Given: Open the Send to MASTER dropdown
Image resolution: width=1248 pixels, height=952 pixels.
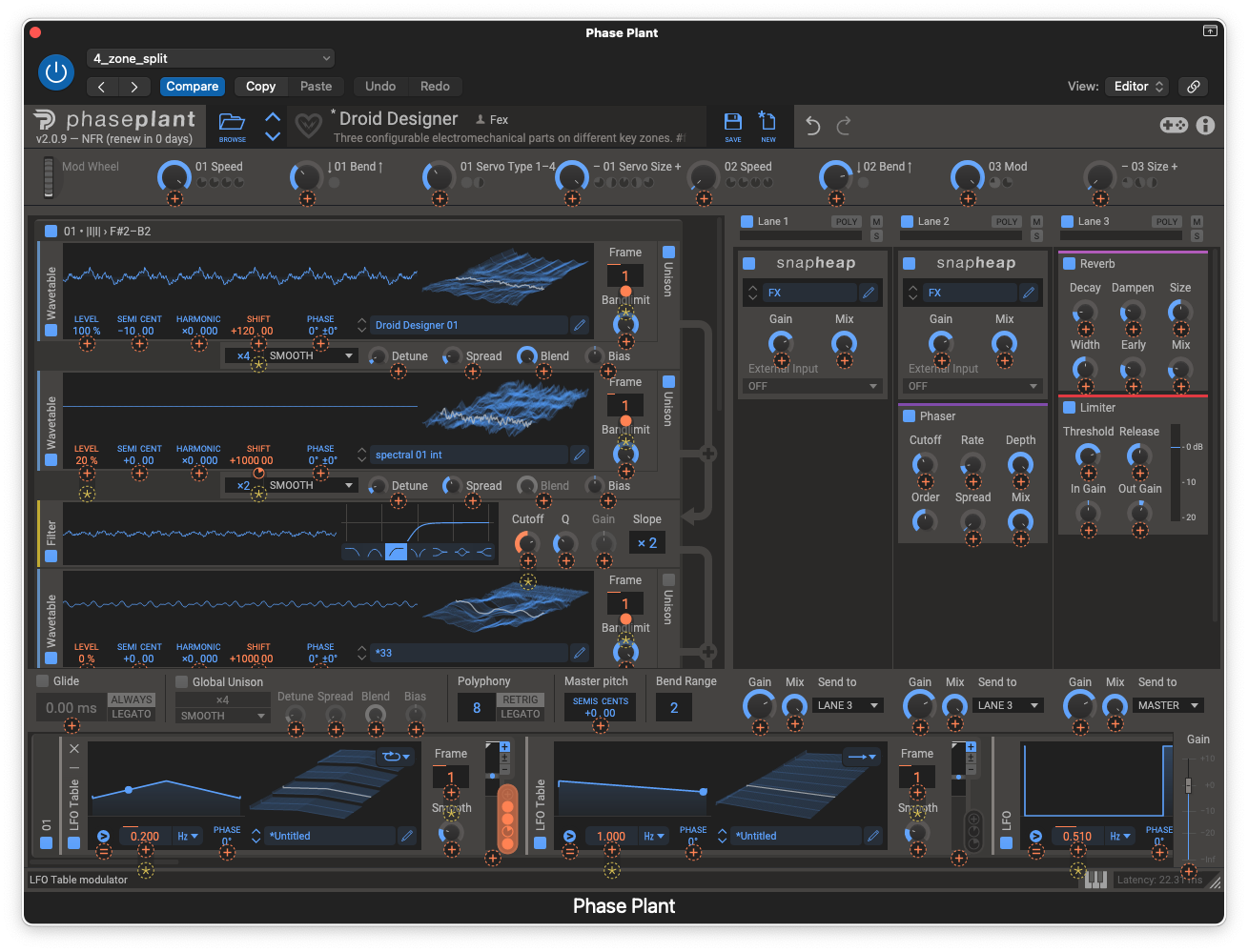Looking at the screenshot, I should pyautogui.click(x=1168, y=705).
